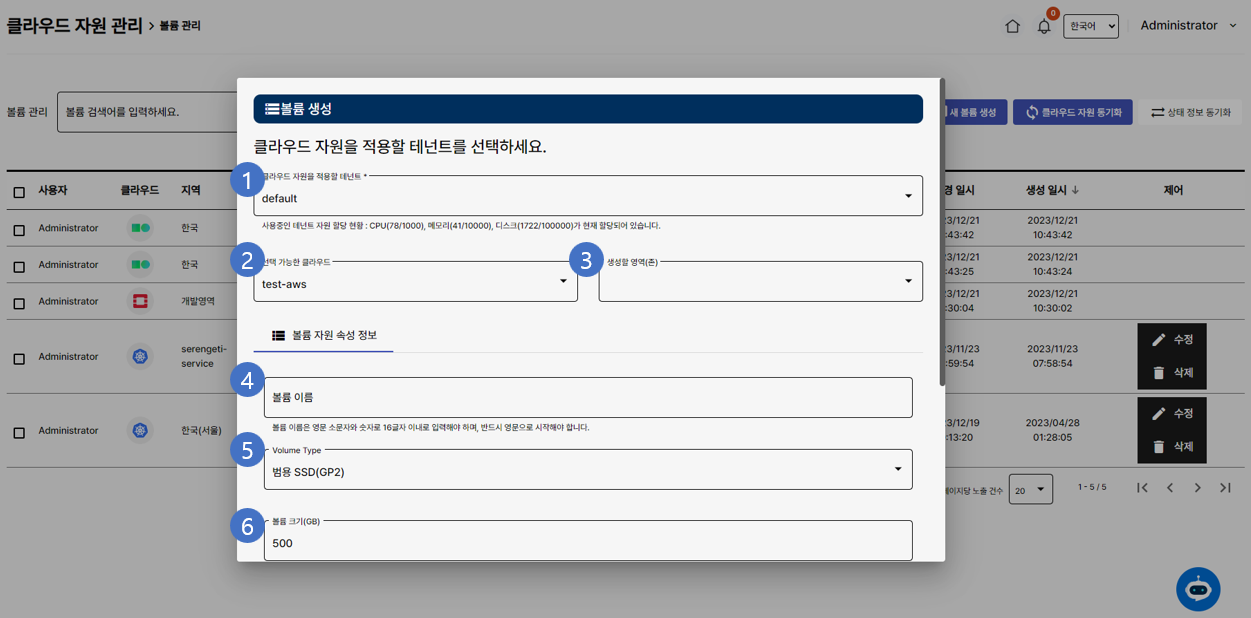Open the 클라우드 자원을 적용할 테넌트 dropdown
The height and width of the screenshot is (618, 1251).
tap(587, 197)
